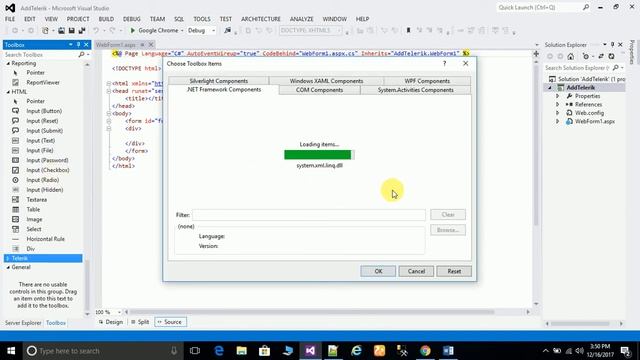Expand the Telerik group in Toolbox
The width and height of the screenshot is (640, 360).
click(8, 258)
